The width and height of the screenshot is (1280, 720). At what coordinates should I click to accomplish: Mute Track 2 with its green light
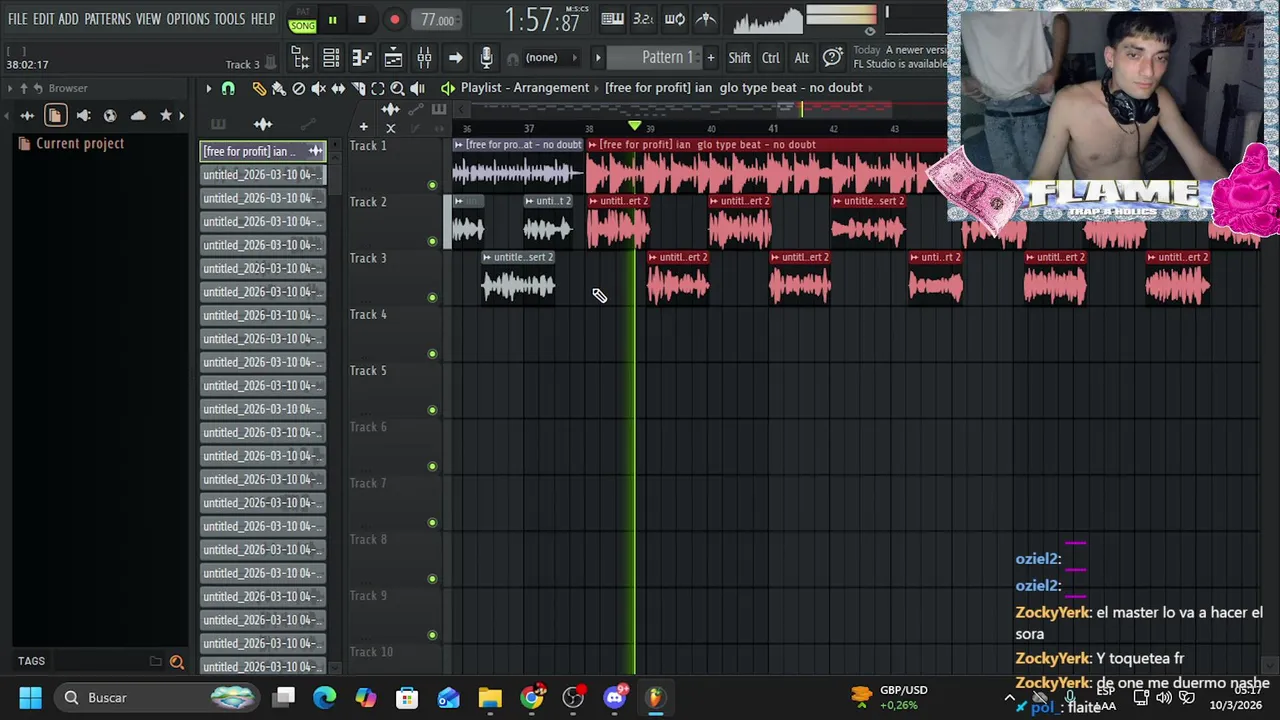point(432,241)
